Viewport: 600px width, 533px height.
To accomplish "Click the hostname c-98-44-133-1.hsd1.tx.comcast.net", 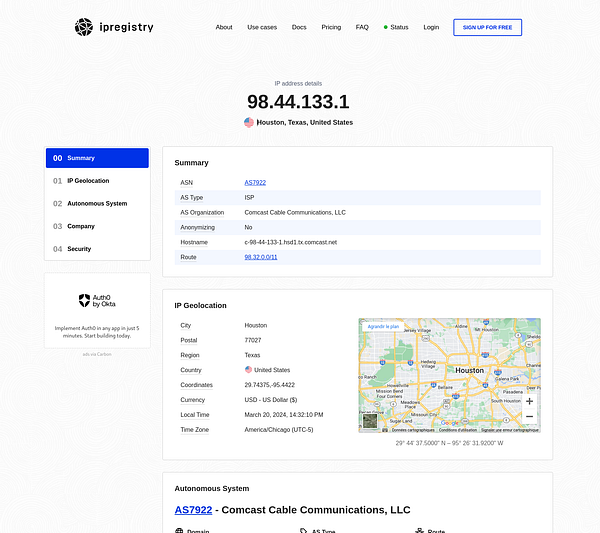I will click(291, 242).
